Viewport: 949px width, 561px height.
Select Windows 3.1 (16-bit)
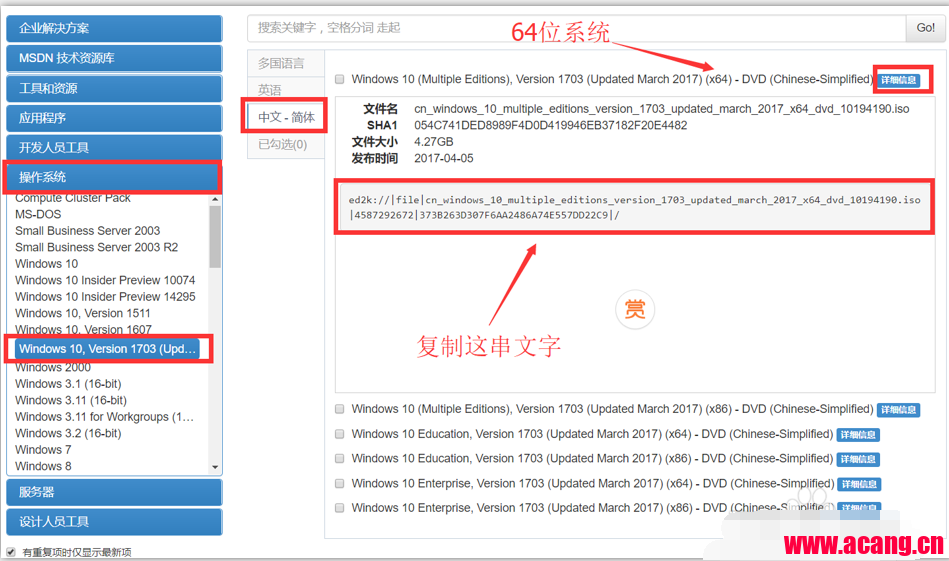pos(68,384)
